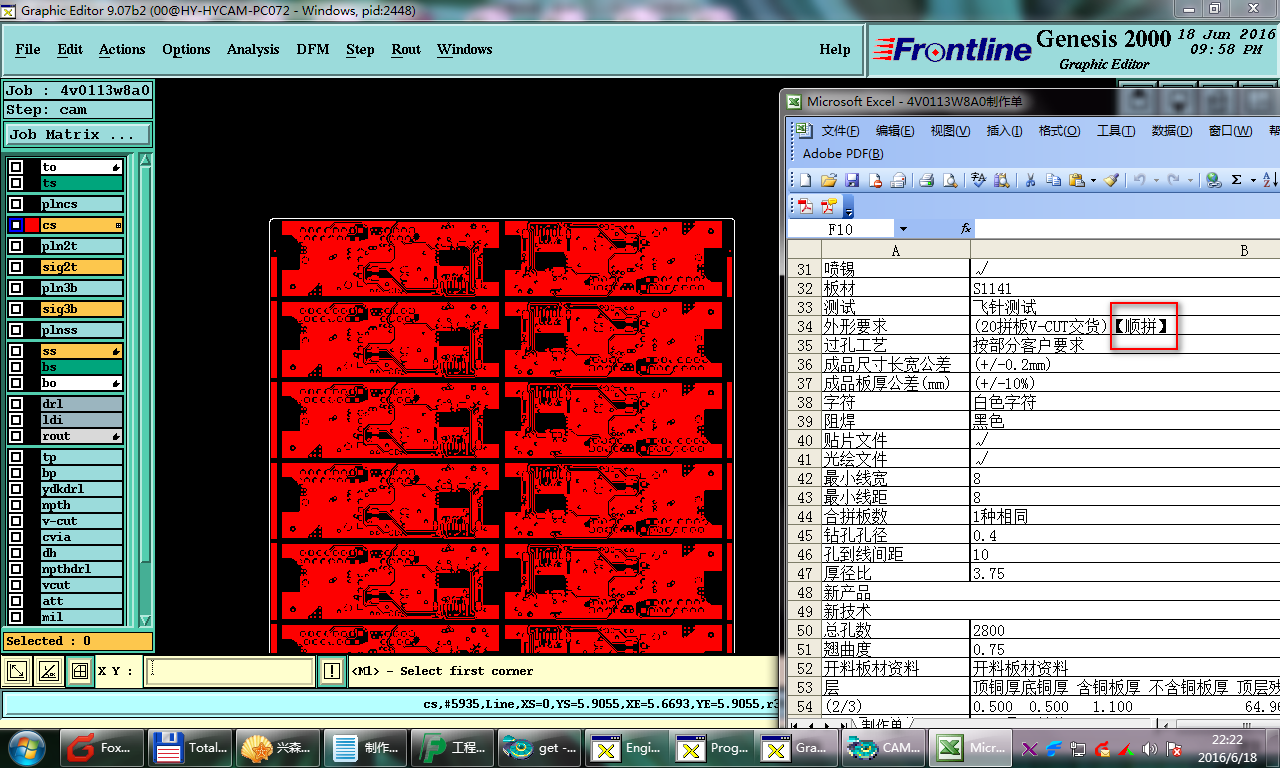Screen dimensions: 1280x768
Task: Click the 'v-cut' layer name button
Action: tap(82, 521)
